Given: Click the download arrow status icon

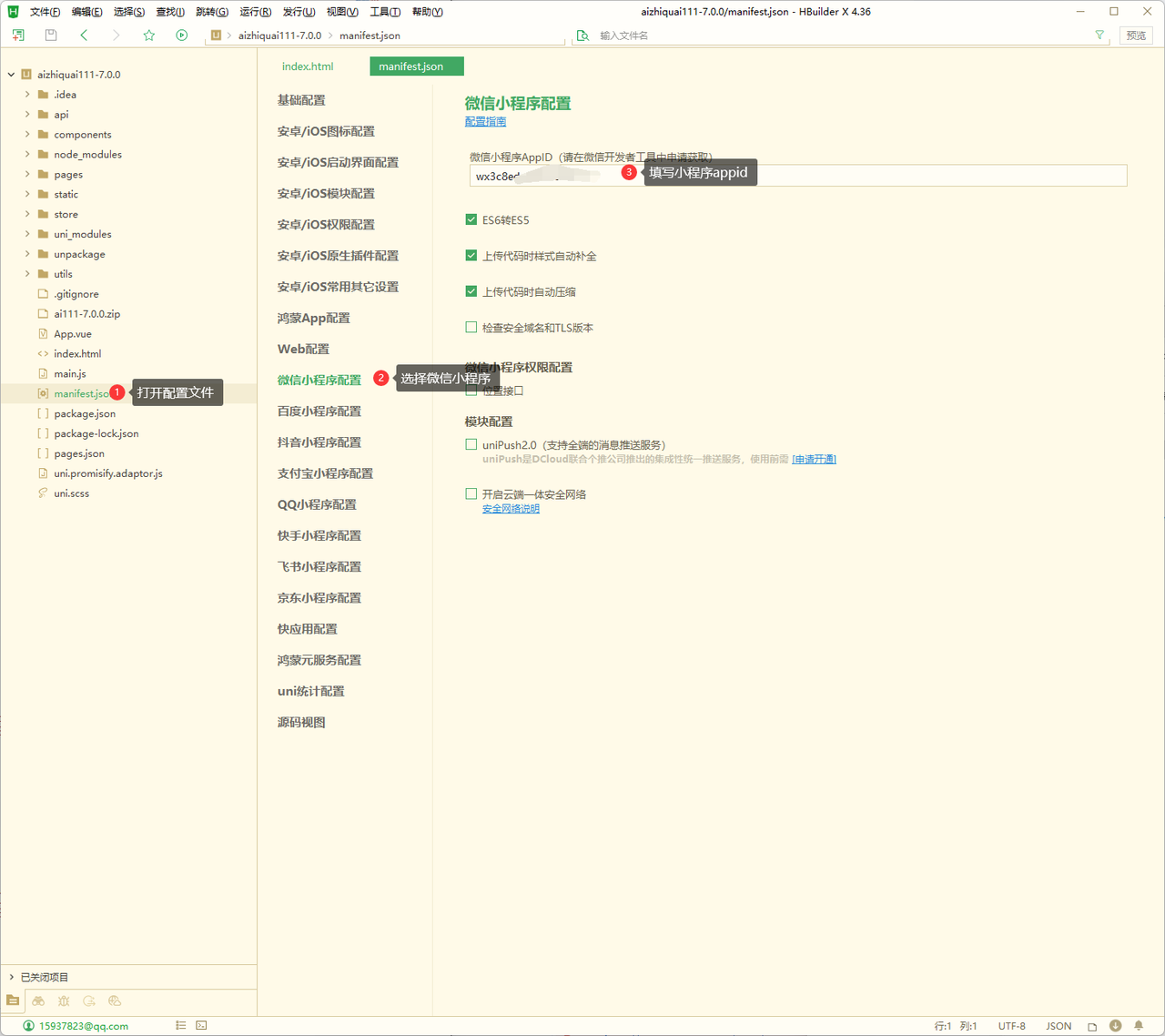Looking at the screenshot, I should tap(1116, 1025).
